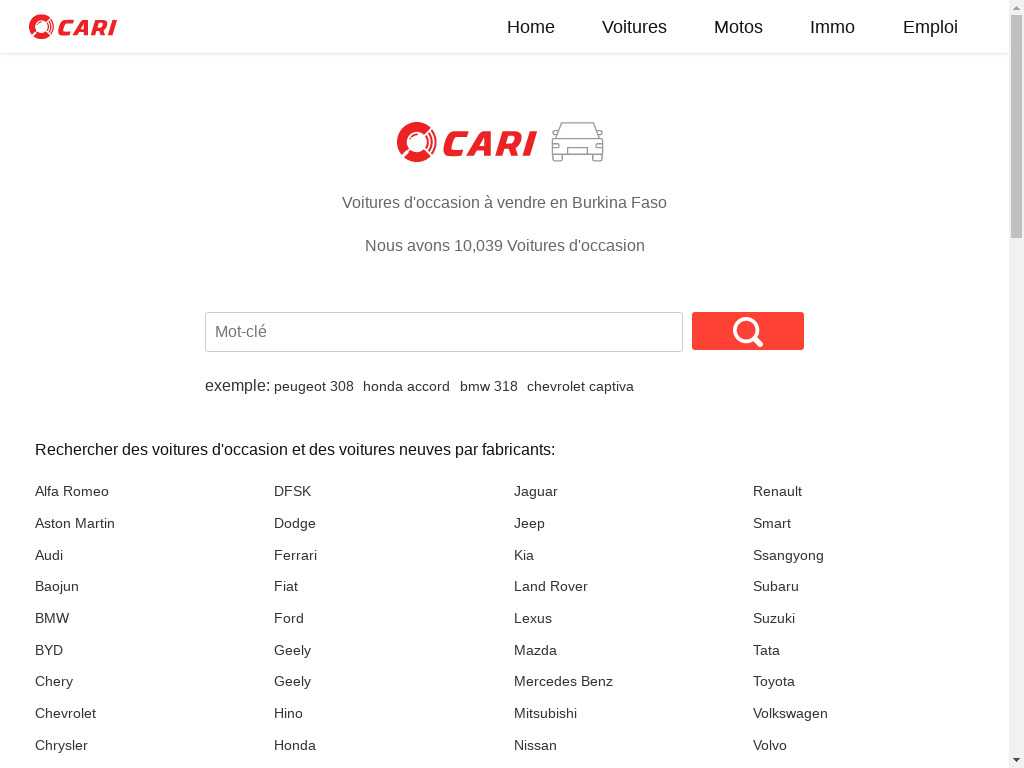Open Ford manufacturer link
Viewport: 1024px width, 768px height.
(289, 618)
